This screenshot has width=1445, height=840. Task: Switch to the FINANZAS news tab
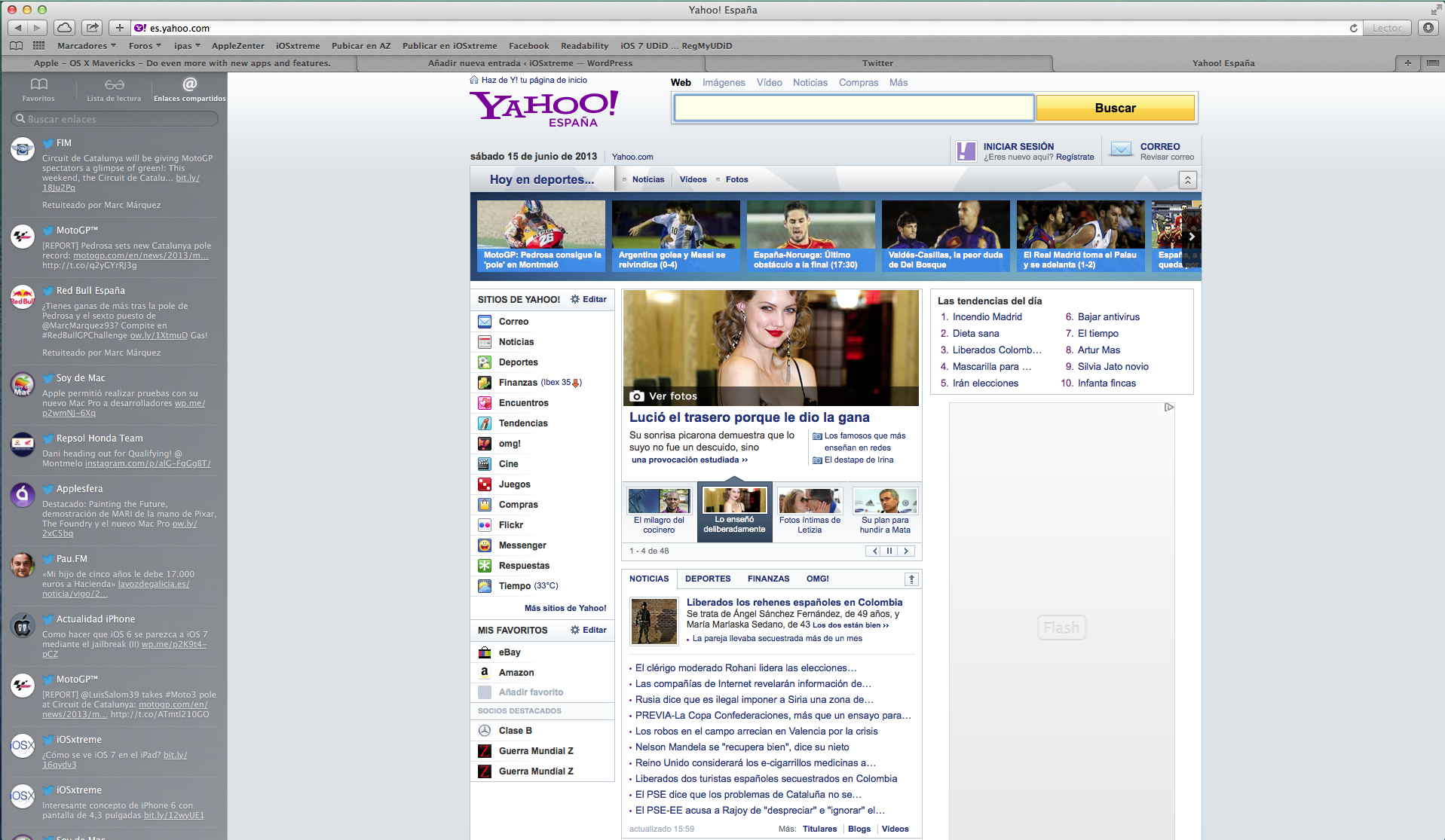[768, 579]
